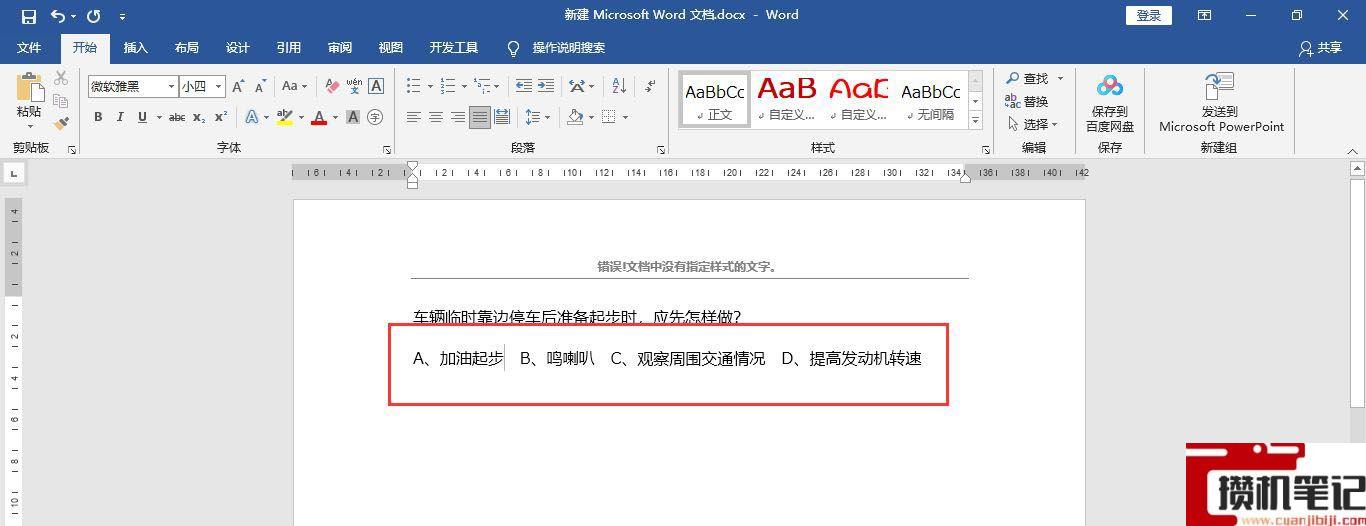This screenshot has height=526, width=1366.
Task: Click the shading paint bucket icon
Action: [574, 117]
